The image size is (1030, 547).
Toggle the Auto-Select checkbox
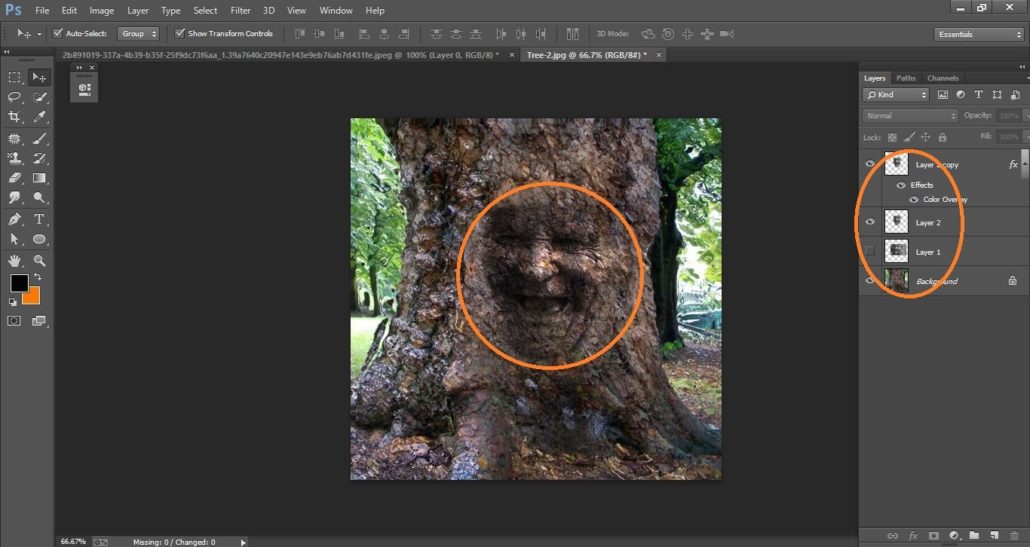(x=58, y=33)
